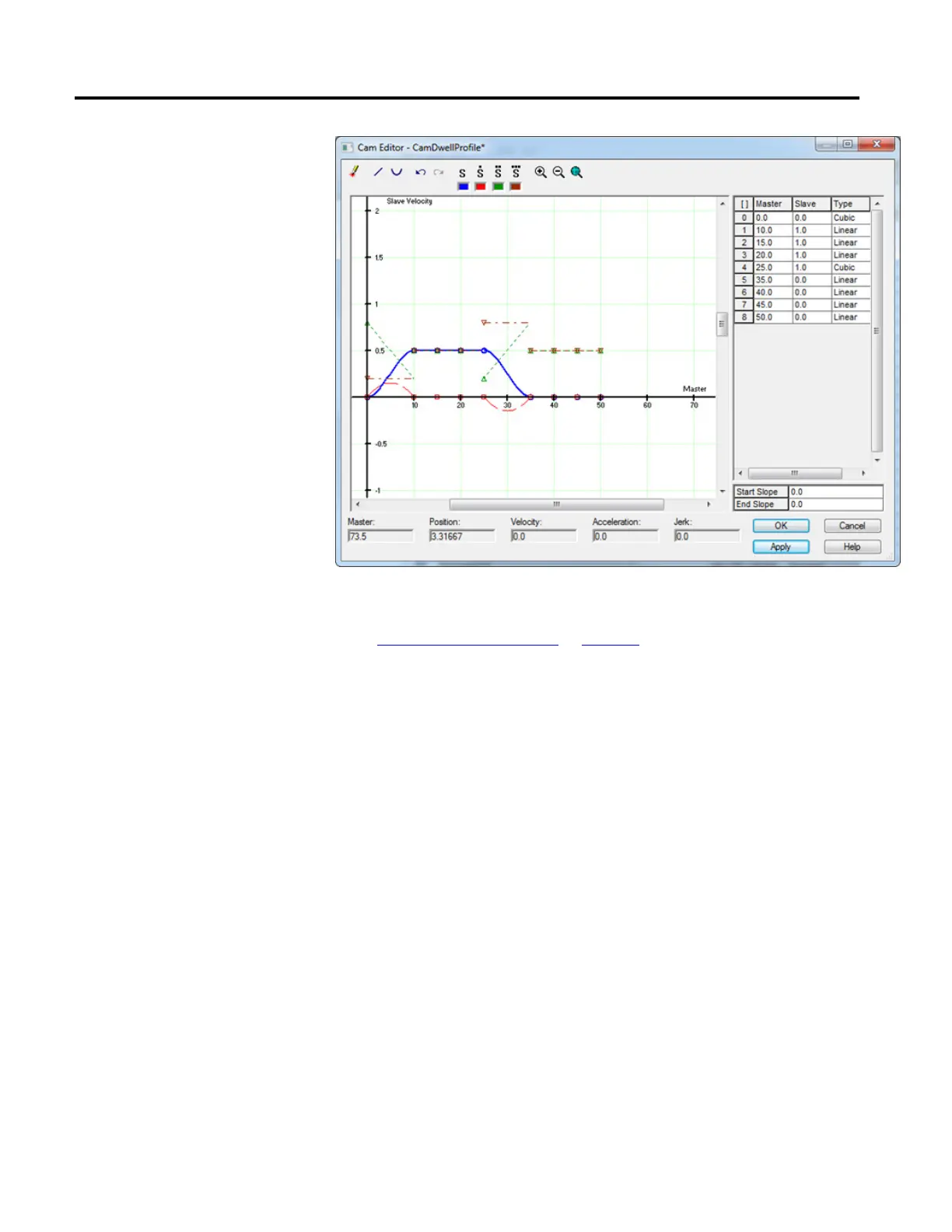Select the Master cell with value 25.0

pos(773,268)
